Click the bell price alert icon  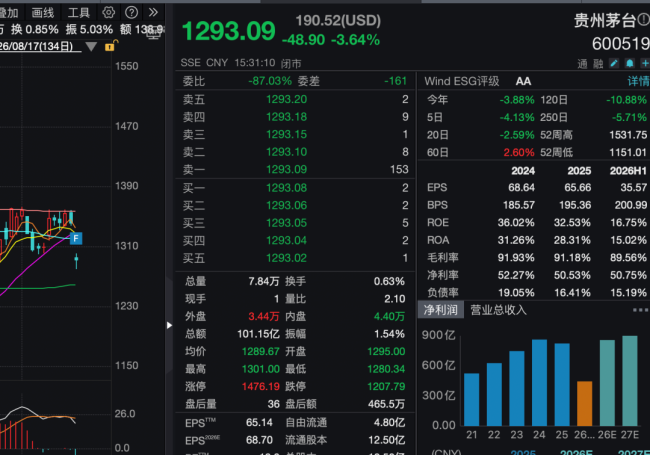coord(629,63)
